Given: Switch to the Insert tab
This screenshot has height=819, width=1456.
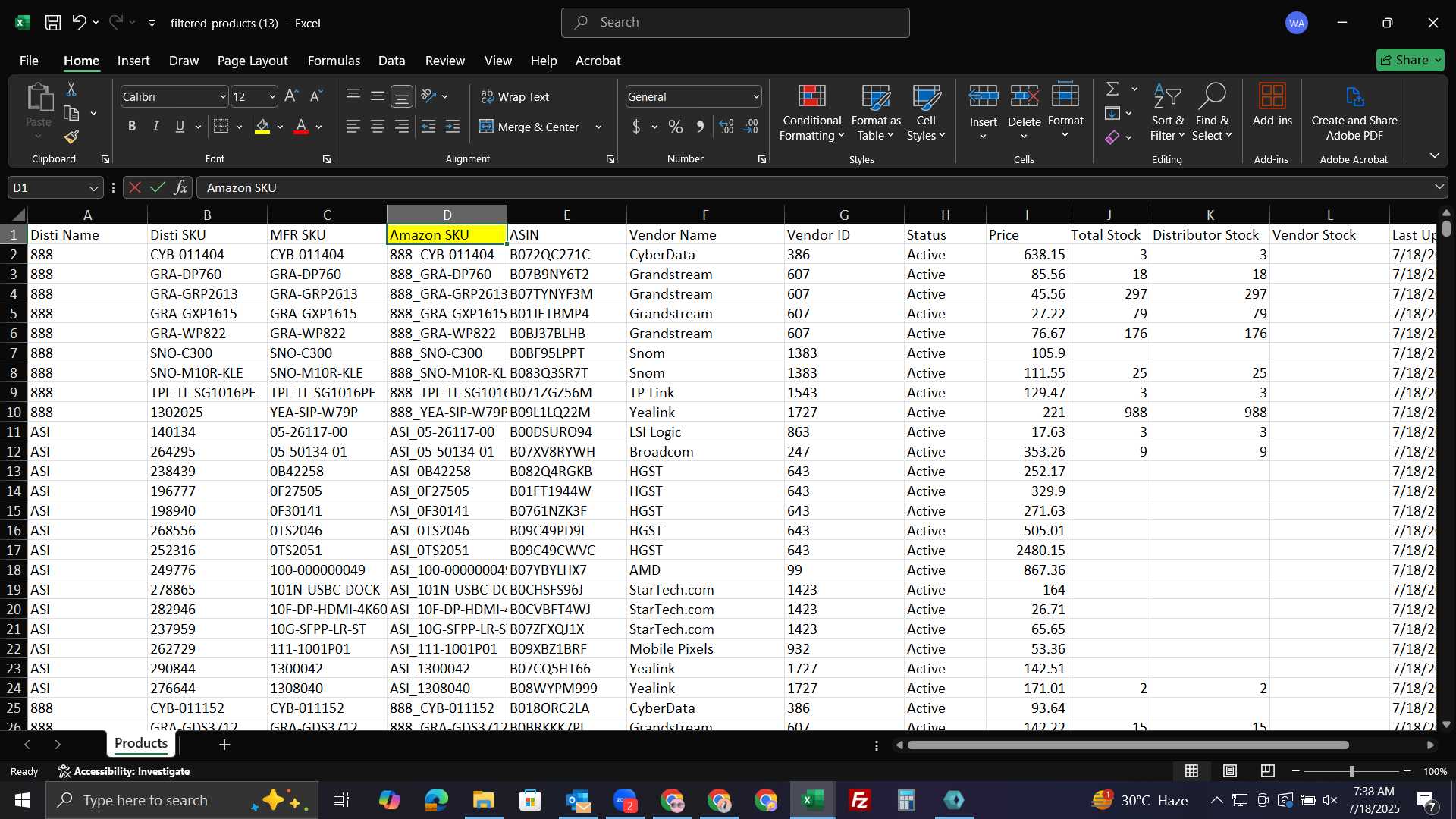Looking at the screenshot, I should tap(133, 61).
